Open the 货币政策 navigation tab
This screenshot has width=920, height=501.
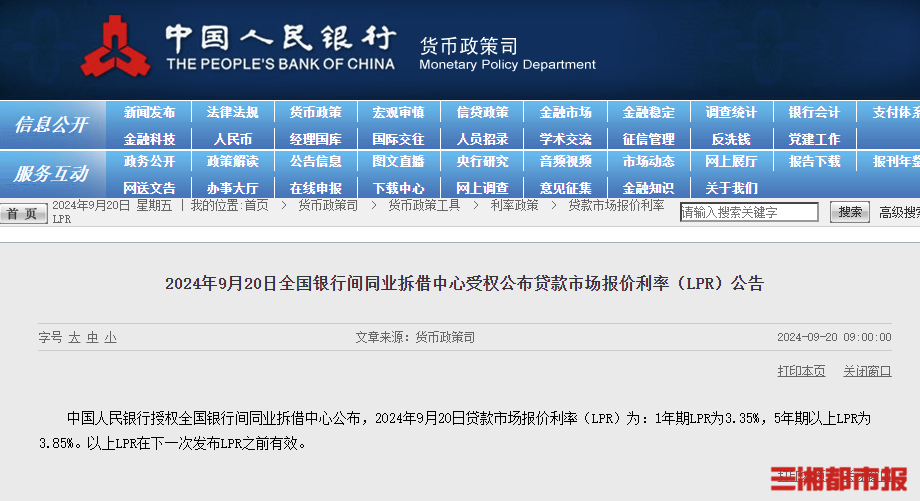[x=315, y=112]
